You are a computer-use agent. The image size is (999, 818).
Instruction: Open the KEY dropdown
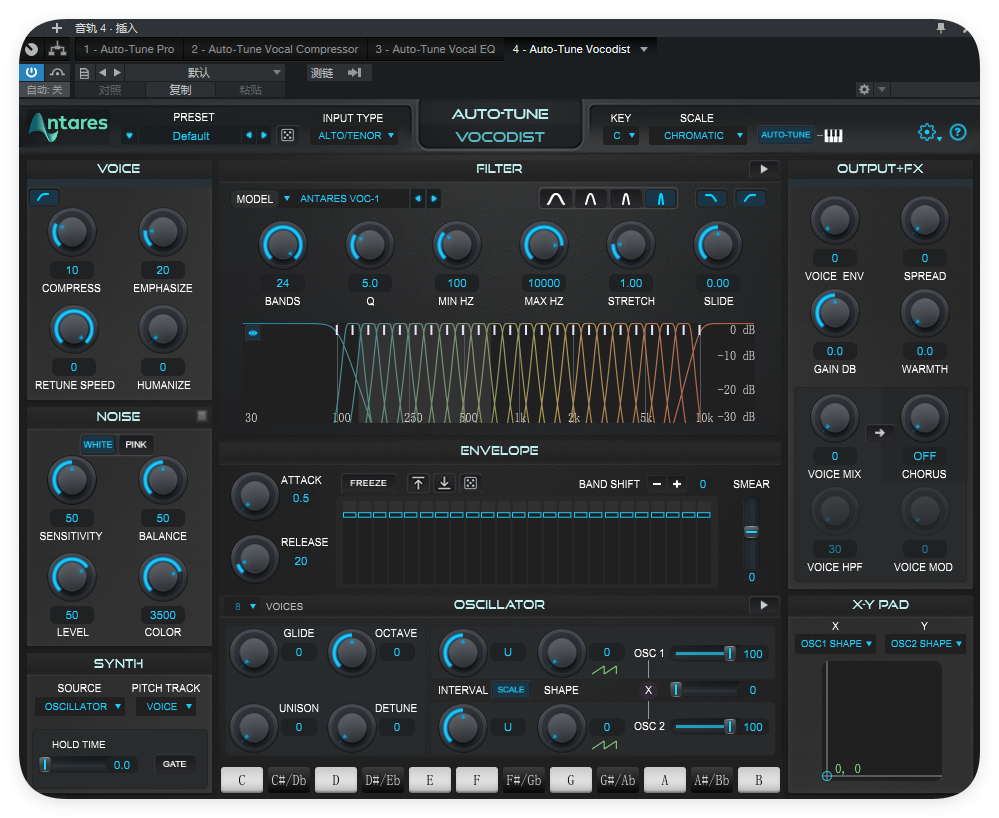621,136
